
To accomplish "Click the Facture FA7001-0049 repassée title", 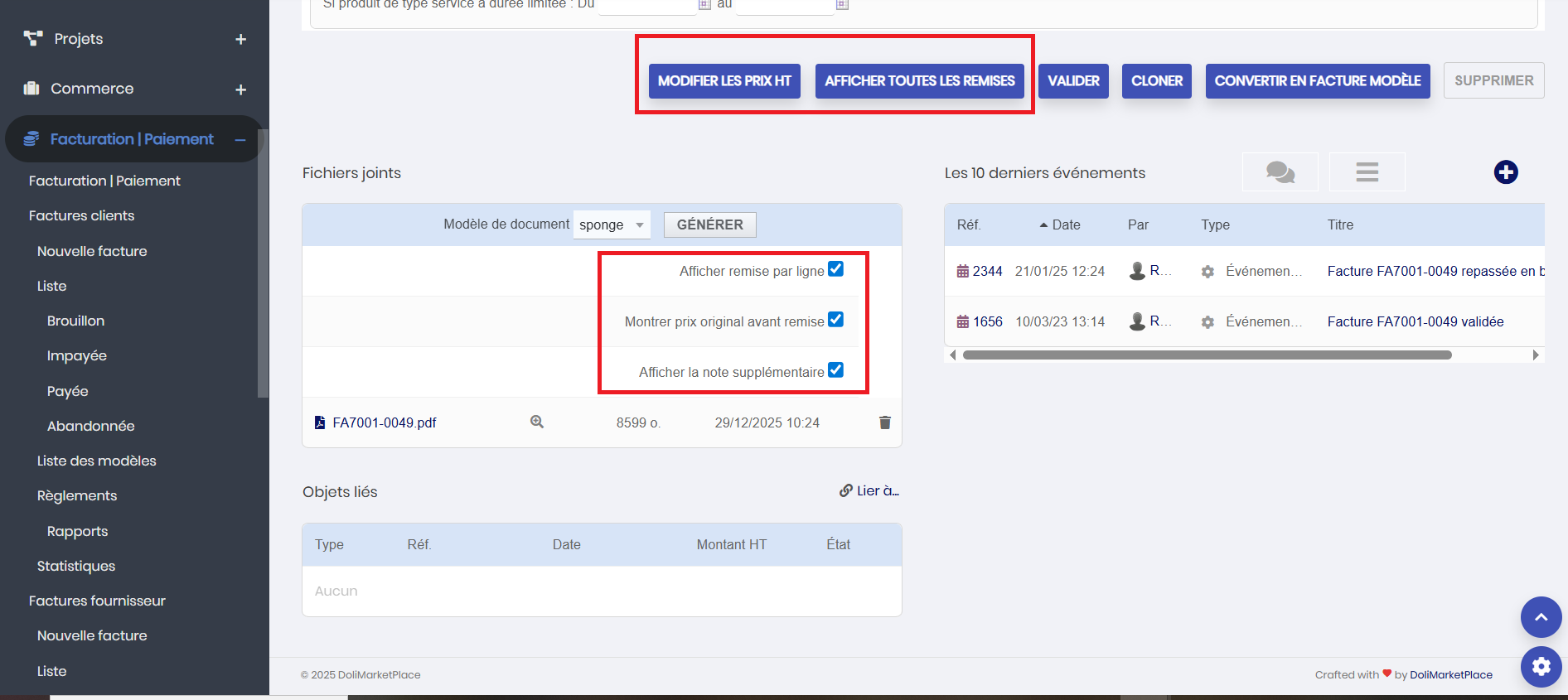I will coord(1435,271).
